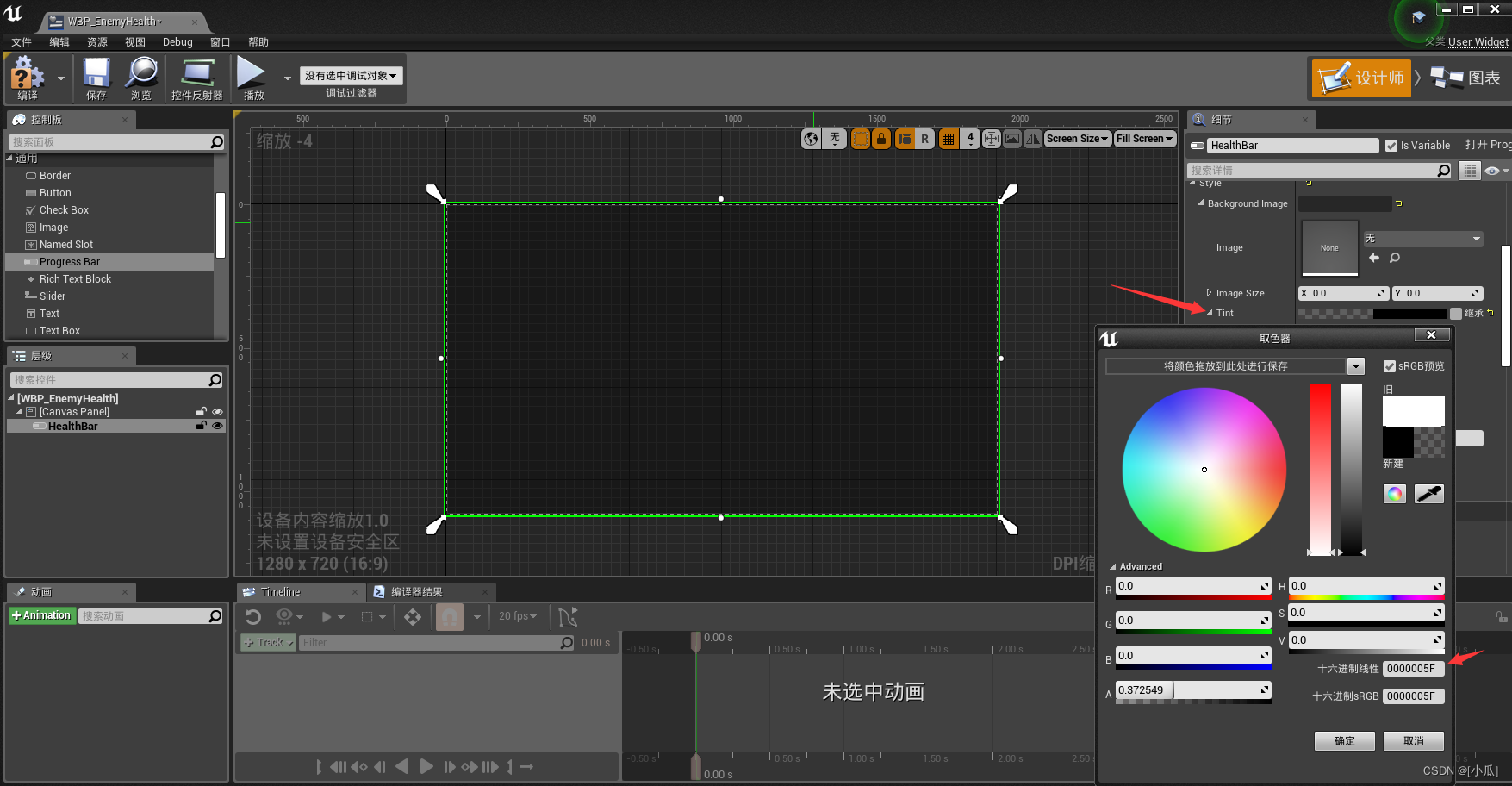Viewport: 1512px width, 786px height.
Task: Toggle the 继承 inherit checkbox beside Tint
Action: coord(1456,314)
